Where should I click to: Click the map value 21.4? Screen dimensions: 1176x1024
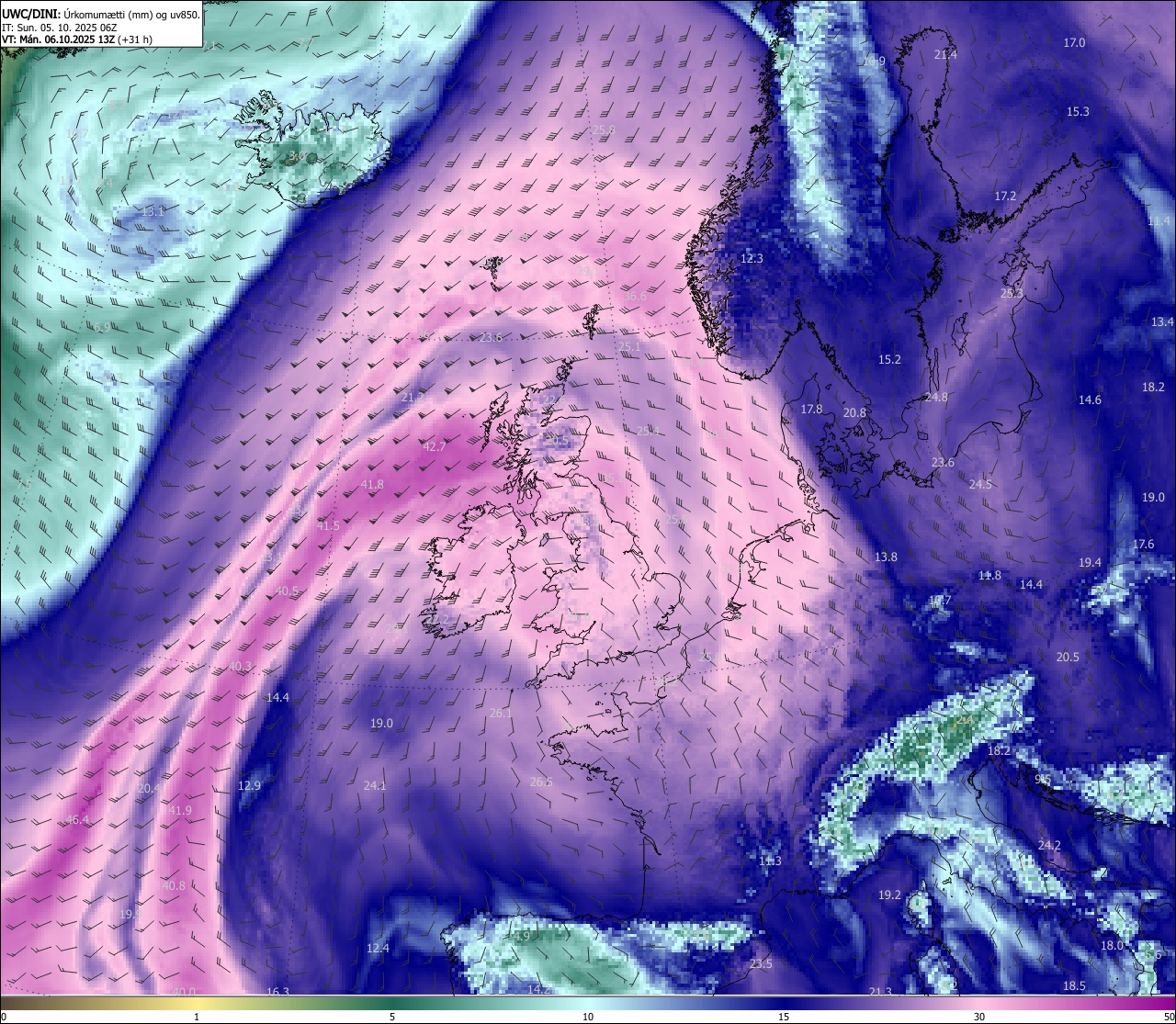pyautogui.click(x=944, y=54)
